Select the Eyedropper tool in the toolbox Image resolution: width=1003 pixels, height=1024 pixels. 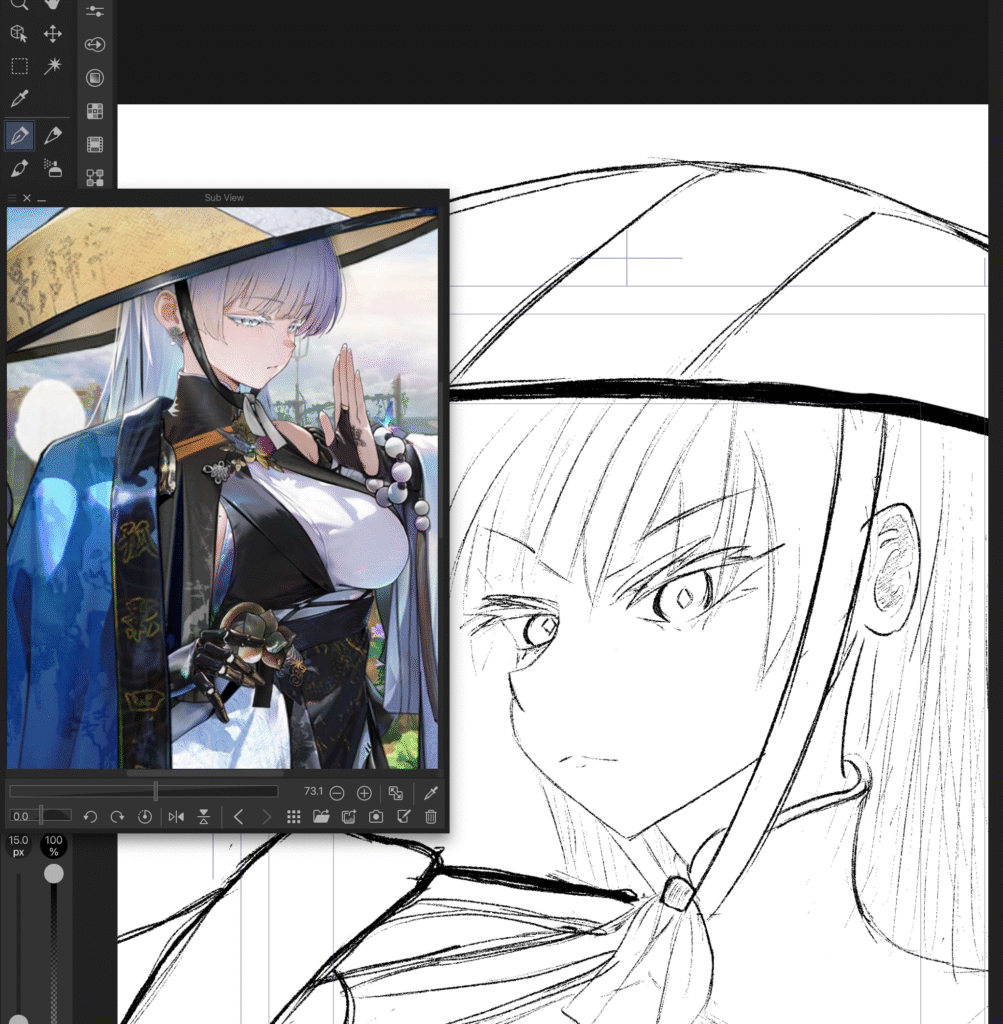19,99
